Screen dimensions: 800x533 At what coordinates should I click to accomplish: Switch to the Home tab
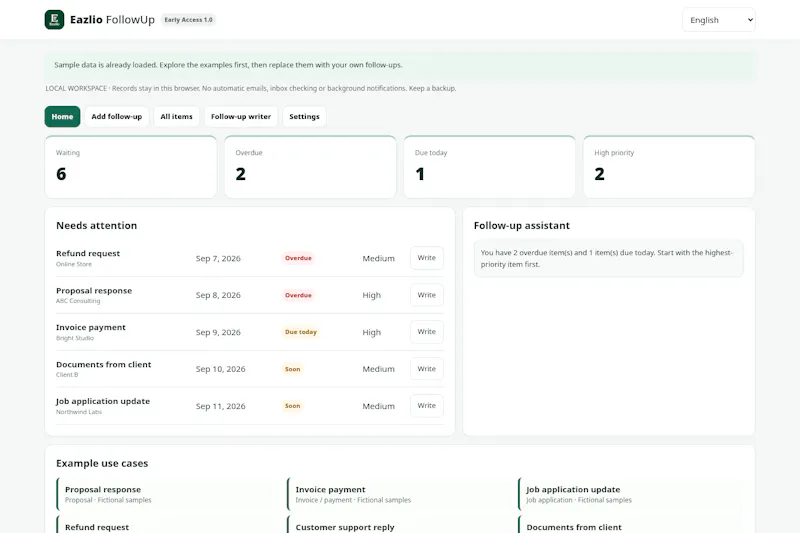62,116
